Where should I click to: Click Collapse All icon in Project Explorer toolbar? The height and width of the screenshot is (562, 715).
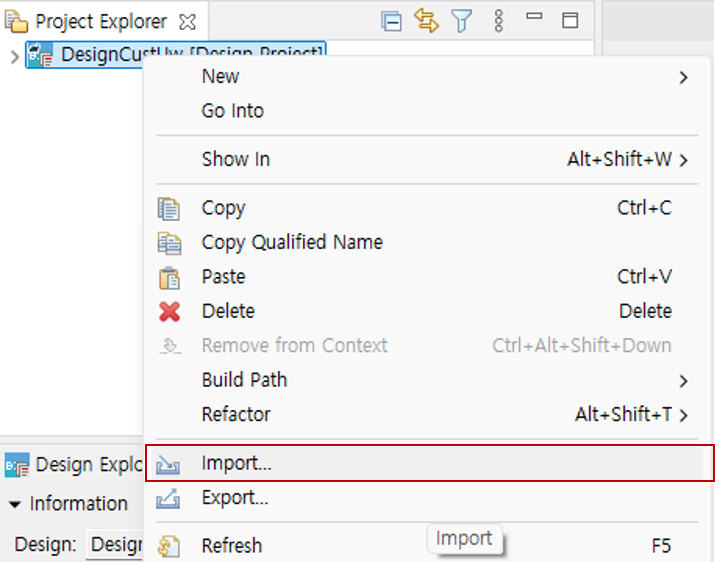tap(392, 21)
